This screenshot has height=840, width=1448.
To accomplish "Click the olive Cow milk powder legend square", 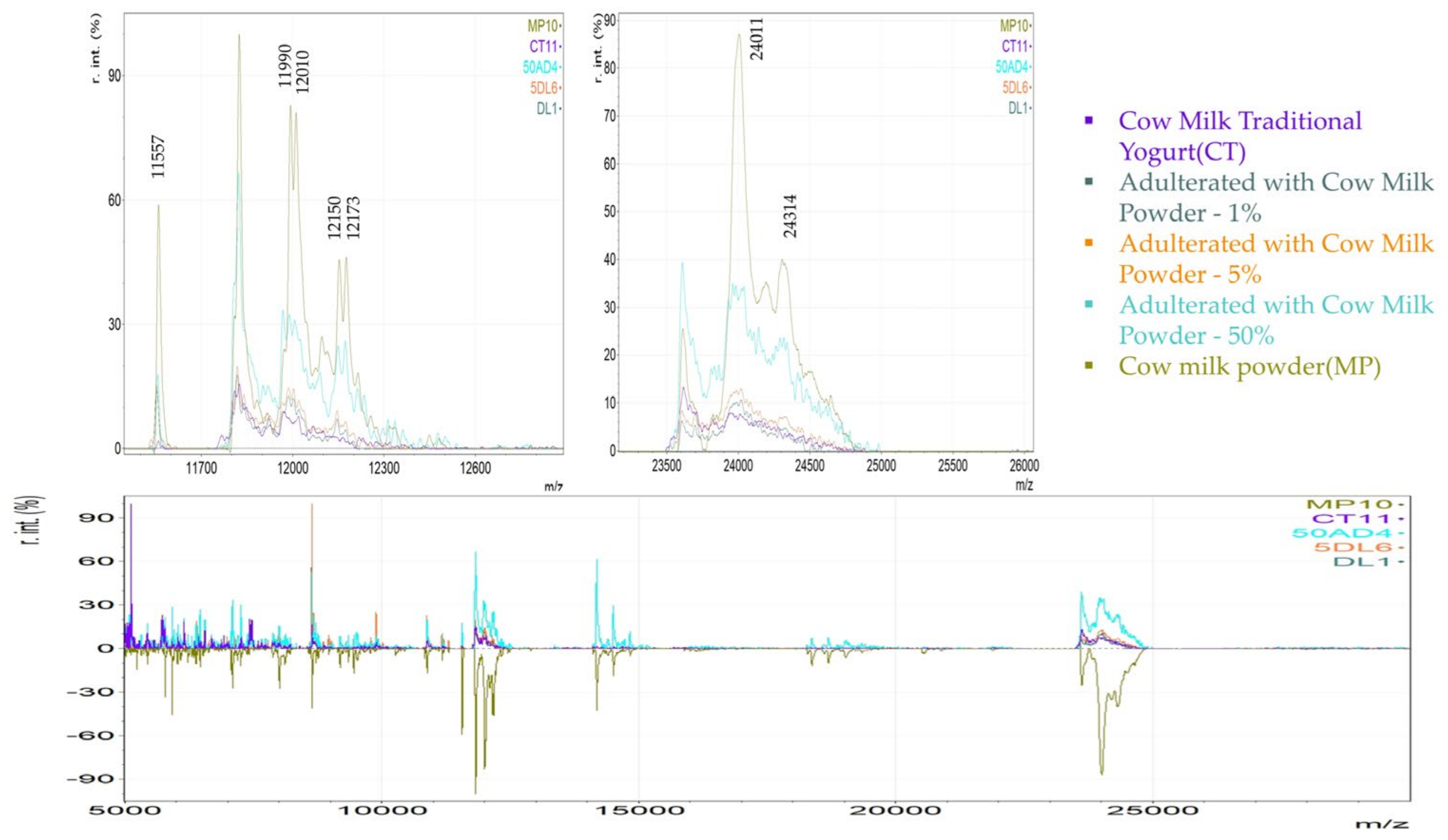I will click(1088, 366).
